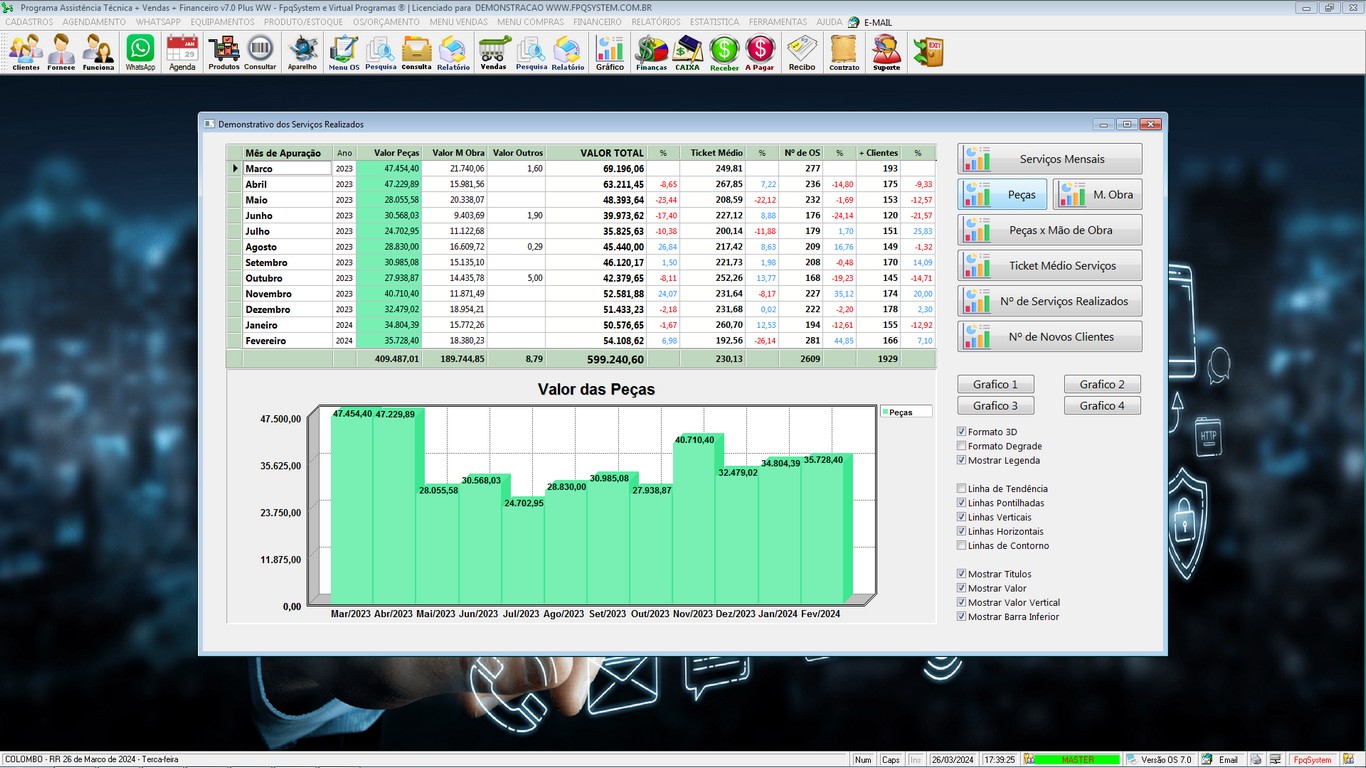The image size is (1366, 768).
Task: Toggle the Mostrar Títulos checkbox
Action: (962, 574)
